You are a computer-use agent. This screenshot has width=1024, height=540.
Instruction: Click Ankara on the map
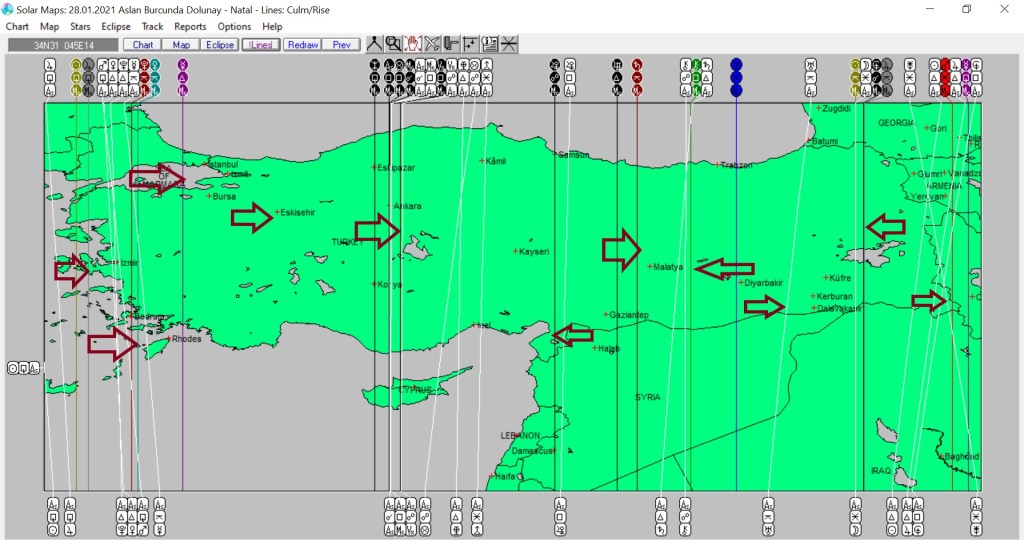coord(406,206)
